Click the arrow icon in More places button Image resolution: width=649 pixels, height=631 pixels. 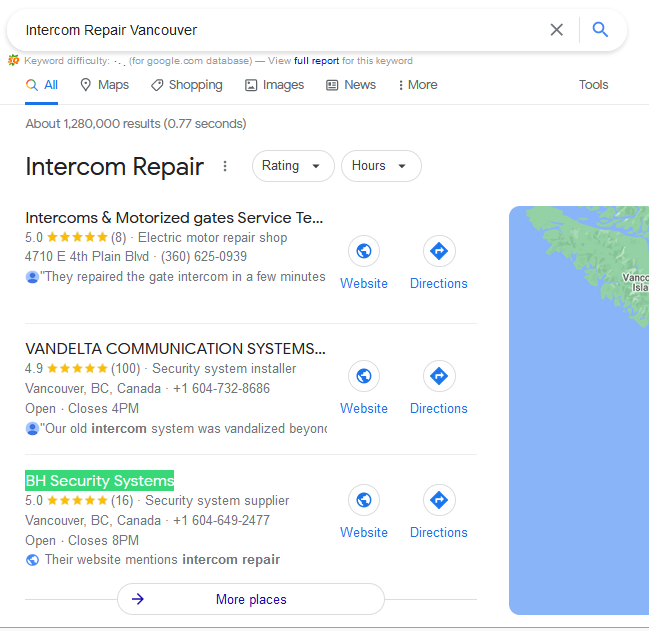pyautogui.click(x=138, y=599)
